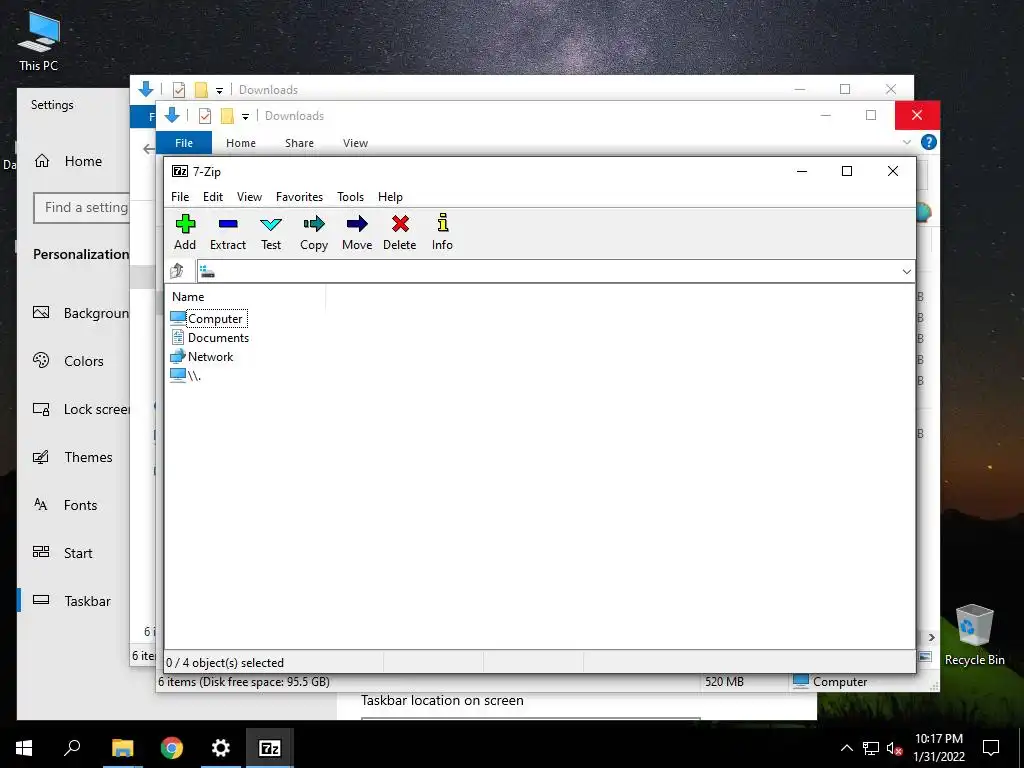The width and height of the screenshot is (1024, 768).
Task: Click the Find a setting search box
Action: point(82,208)
